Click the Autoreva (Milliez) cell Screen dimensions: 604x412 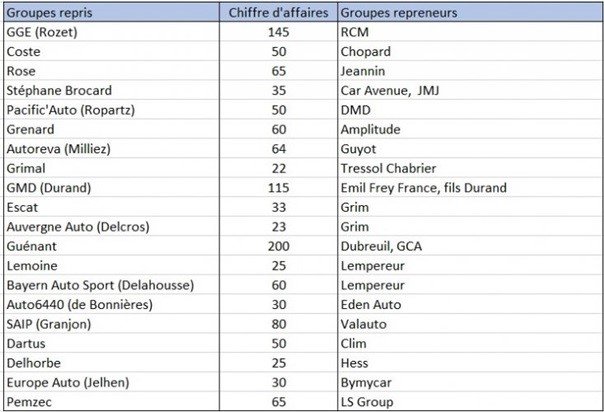[x=59, y=148]
